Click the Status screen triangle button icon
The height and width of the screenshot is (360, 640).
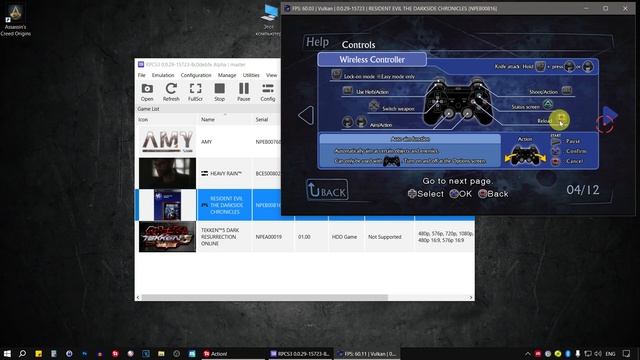click(548, 104)
